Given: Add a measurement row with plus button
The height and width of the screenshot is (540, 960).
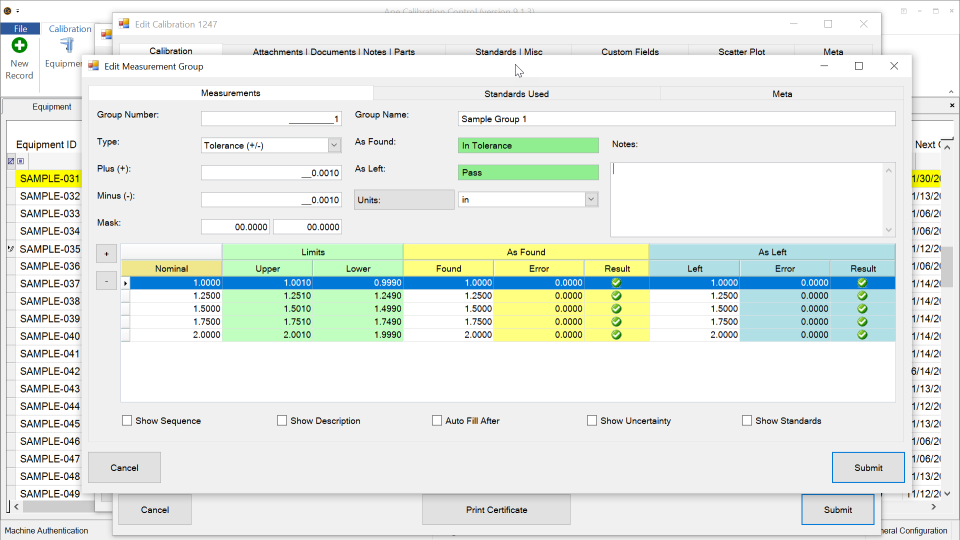Looking at the screenshot, I should pyautogui.click(x=107, y=253).
